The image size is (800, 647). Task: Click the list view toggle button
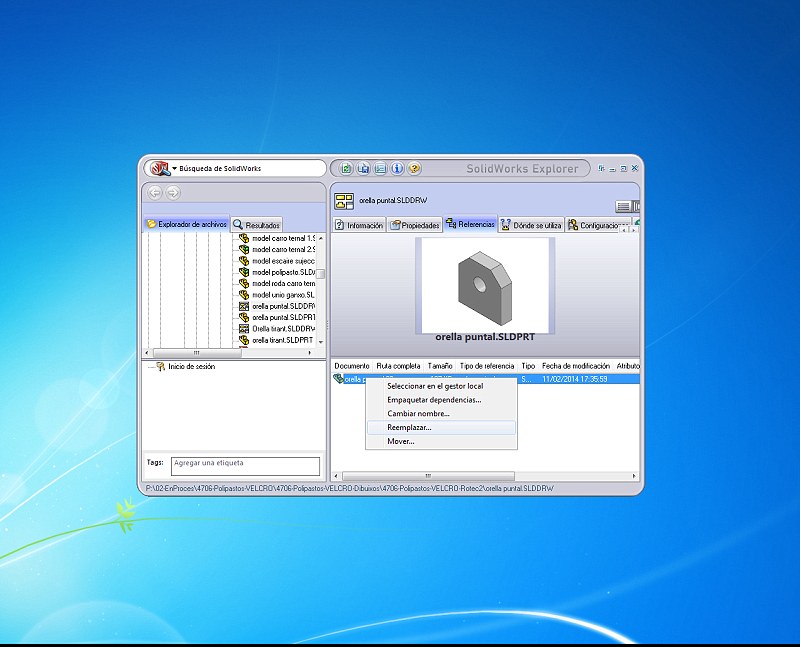point(623,206)
